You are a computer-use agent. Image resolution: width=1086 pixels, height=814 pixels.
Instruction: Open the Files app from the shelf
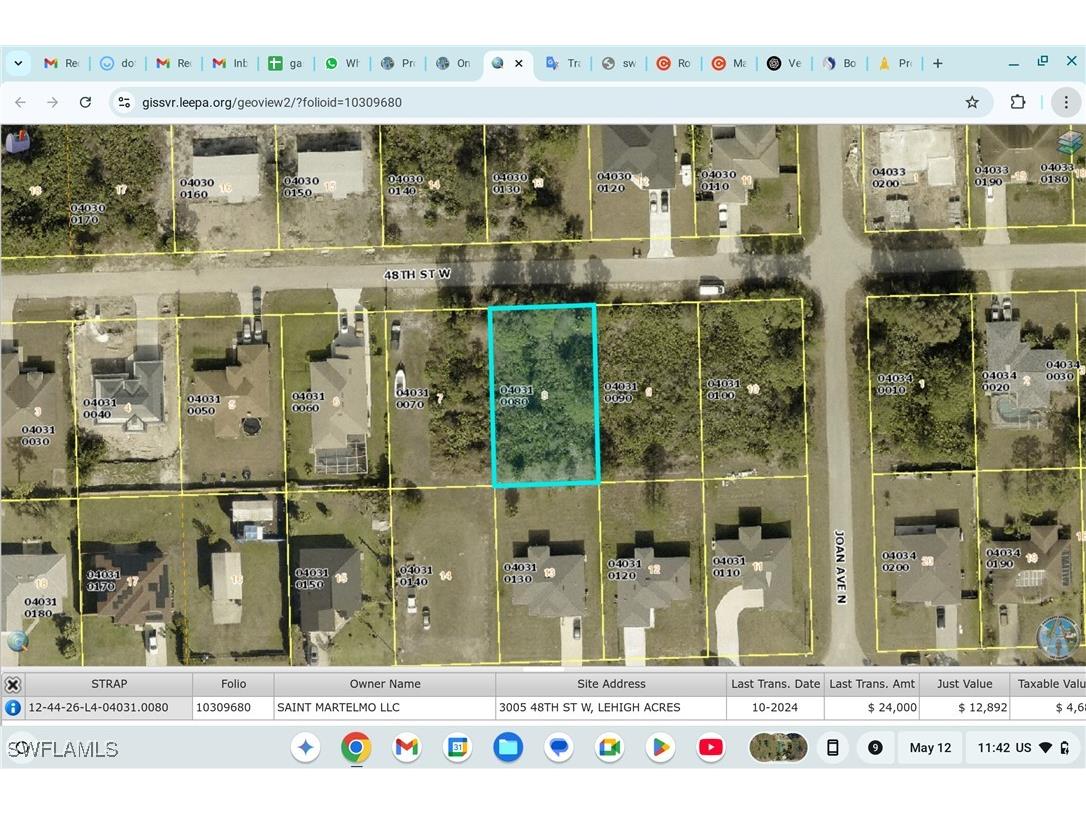[508, 747]
